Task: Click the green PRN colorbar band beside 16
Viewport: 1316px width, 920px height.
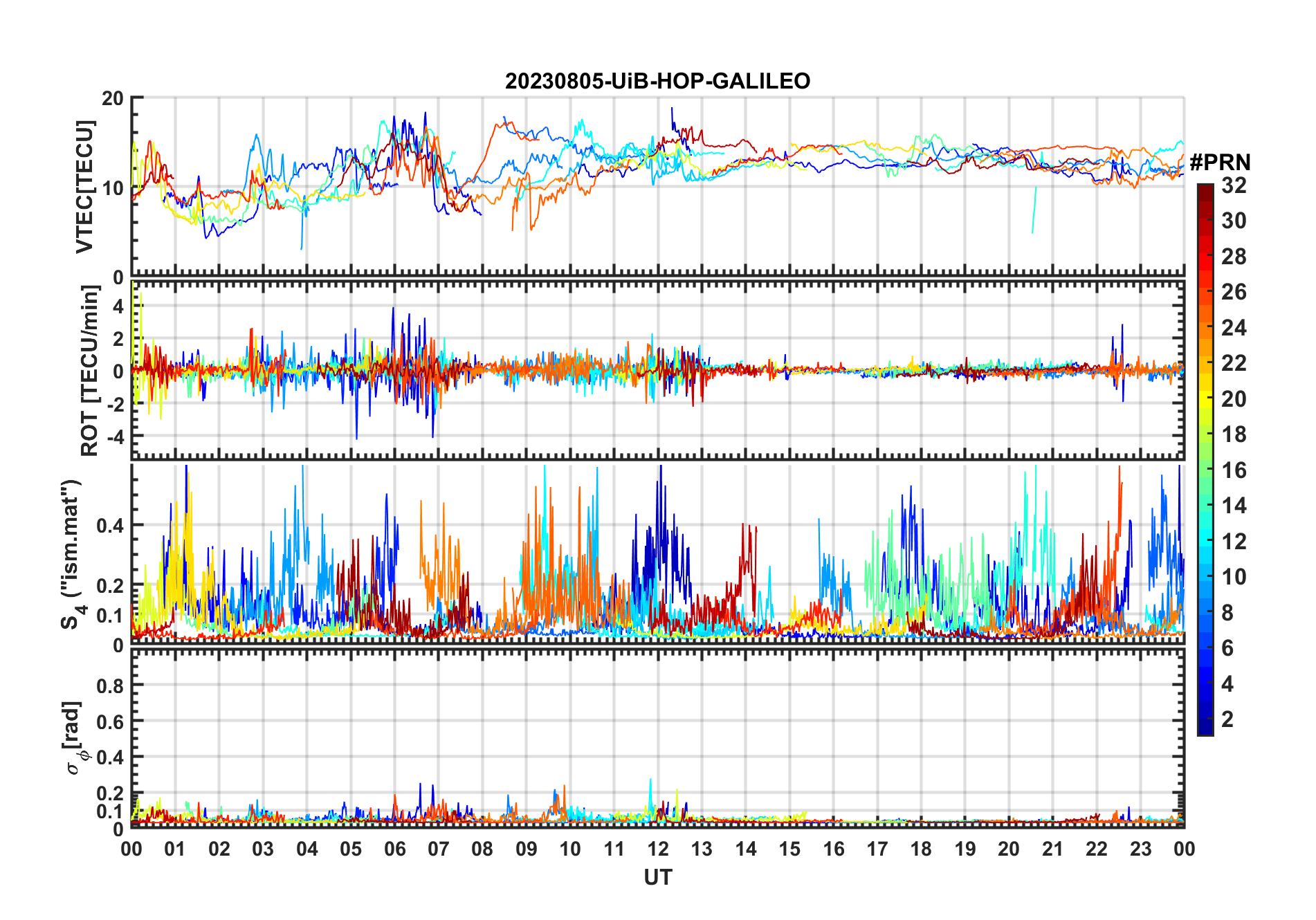Action: [1205, 470]
